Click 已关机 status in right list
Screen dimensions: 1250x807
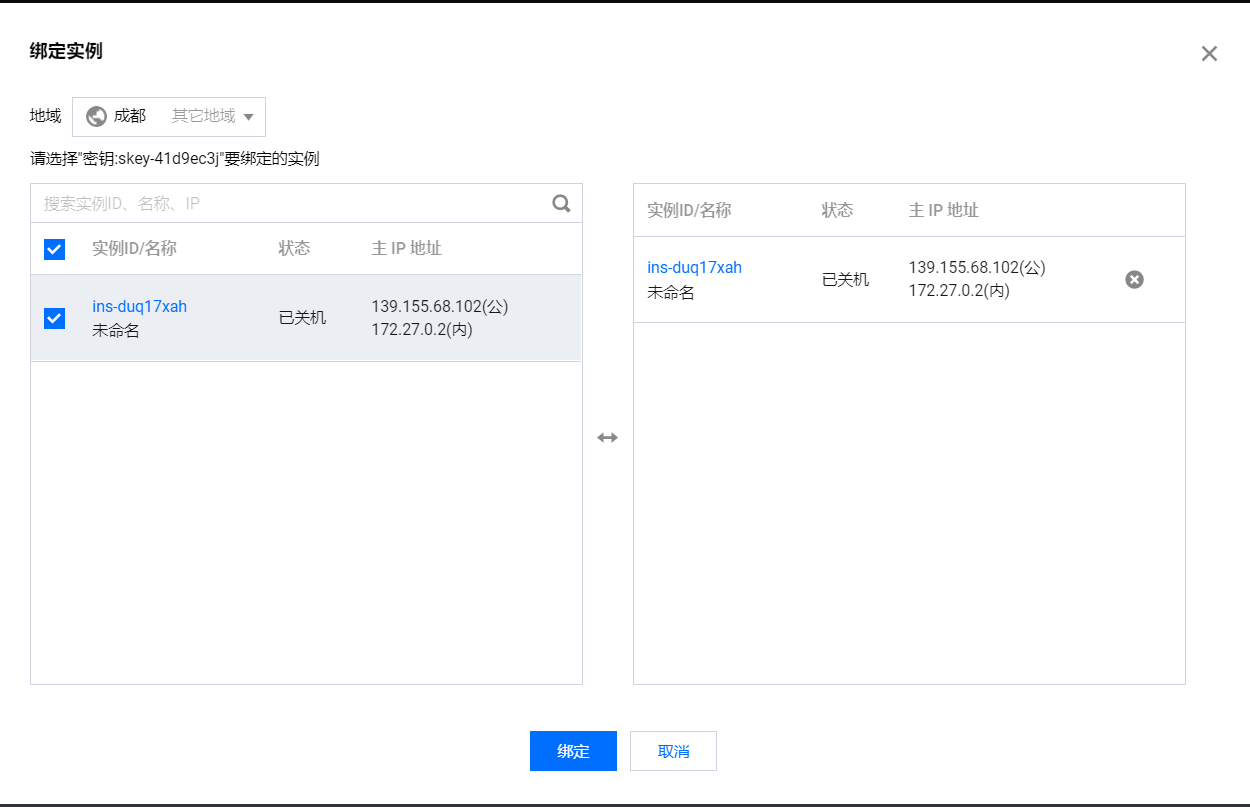coord(845,279)
